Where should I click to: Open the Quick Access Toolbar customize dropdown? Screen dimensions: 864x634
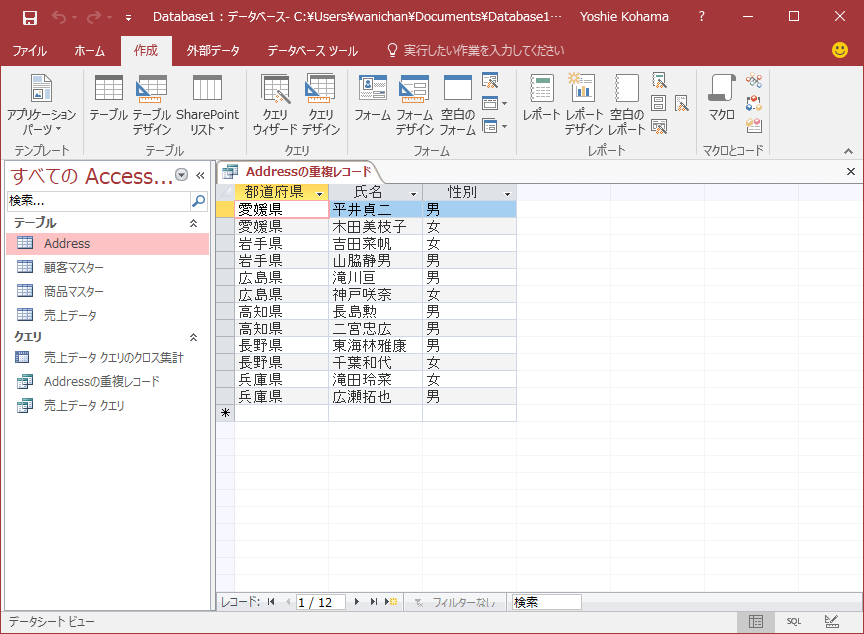pos(128,18)
